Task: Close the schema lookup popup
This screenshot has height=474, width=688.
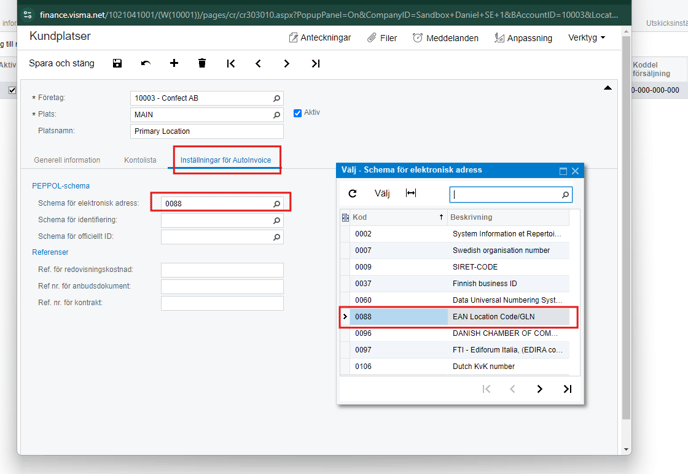Action: 575,171
